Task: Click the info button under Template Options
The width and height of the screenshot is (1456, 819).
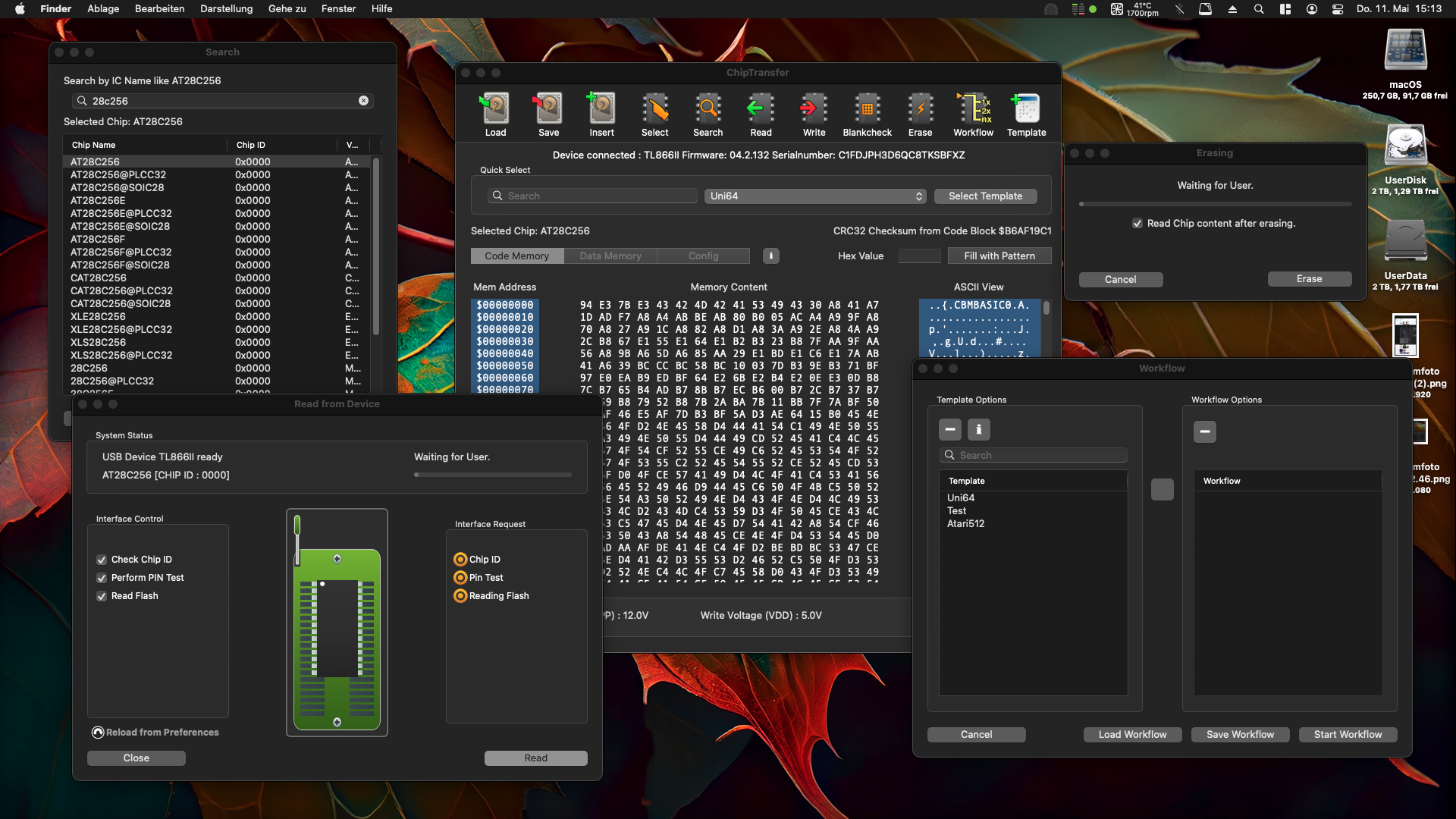Action: pos(978,429)
